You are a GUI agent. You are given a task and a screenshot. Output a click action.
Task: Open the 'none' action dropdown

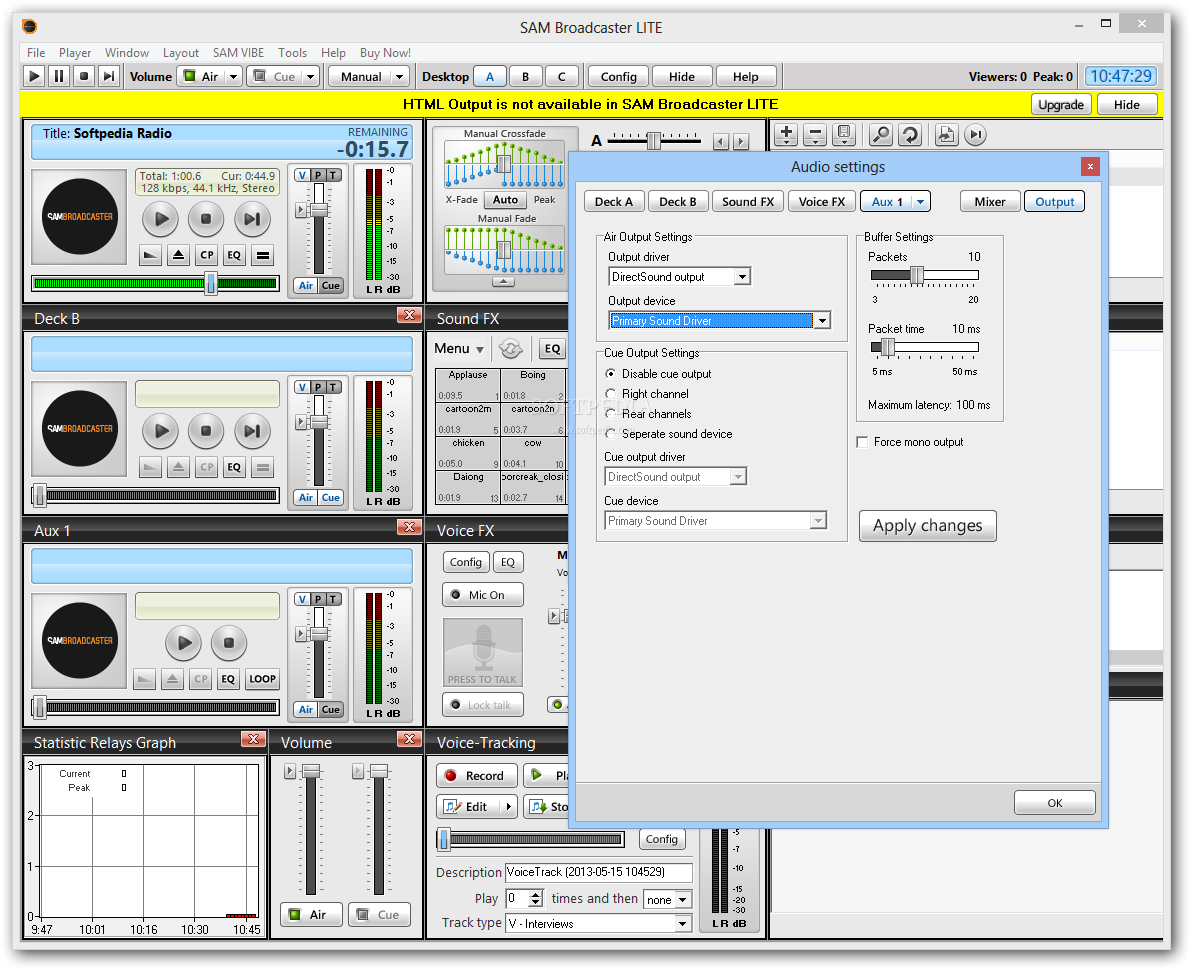pos(683,899)
